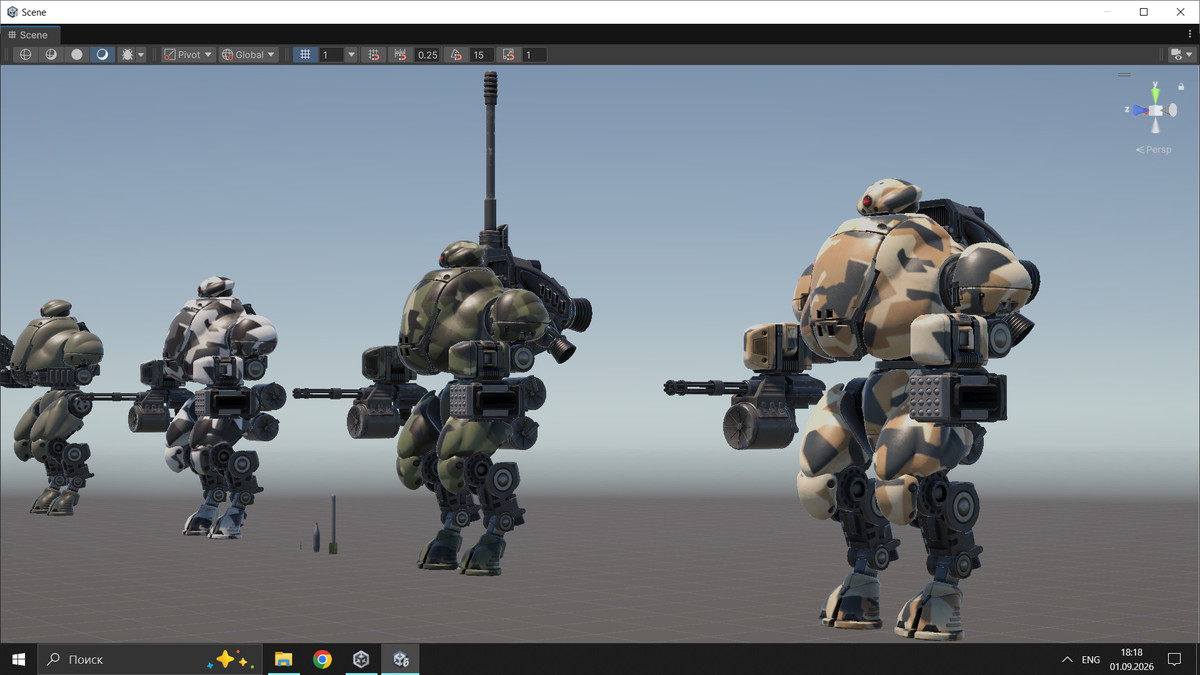
Task: Select the active shaded draw mode
Action: 102,55
